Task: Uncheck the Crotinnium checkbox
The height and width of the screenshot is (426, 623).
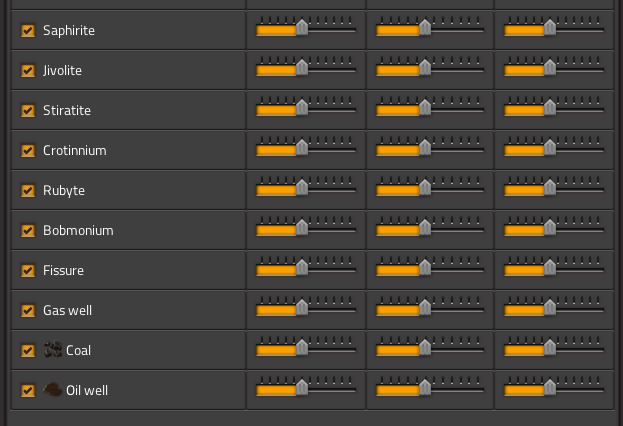Action: point(28,151)
